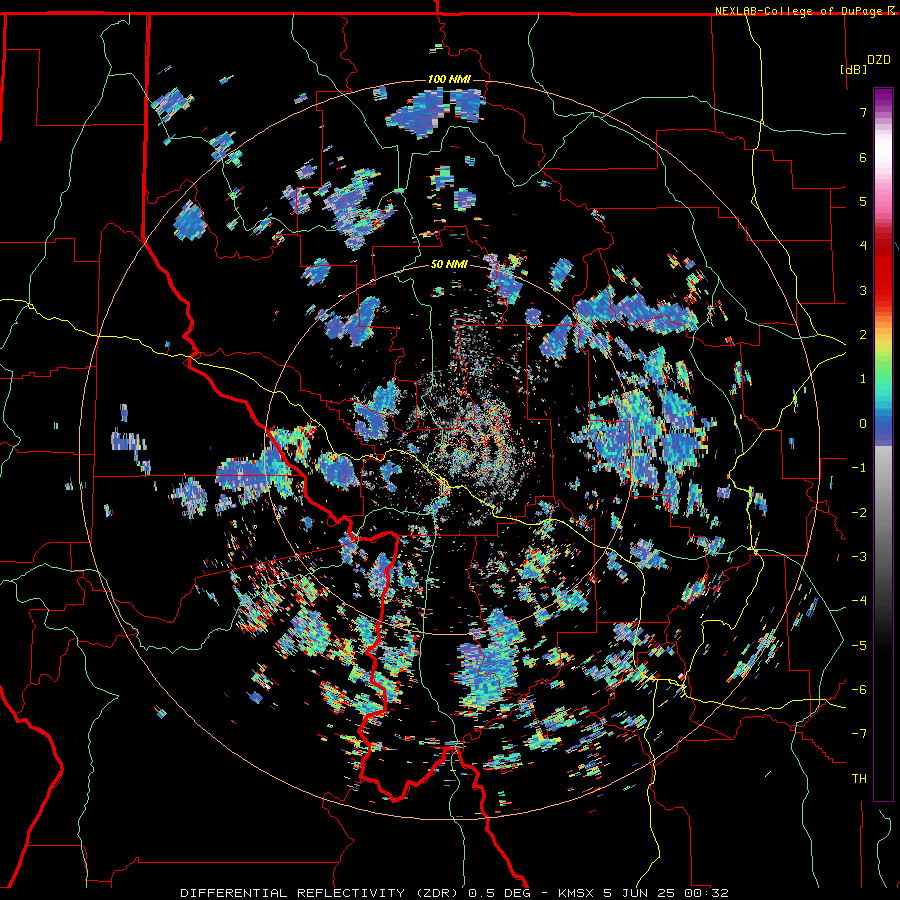Viewport: 900px width, 900px height.
Task: Click the ZDR color scale bar
Action: (883, 444)
